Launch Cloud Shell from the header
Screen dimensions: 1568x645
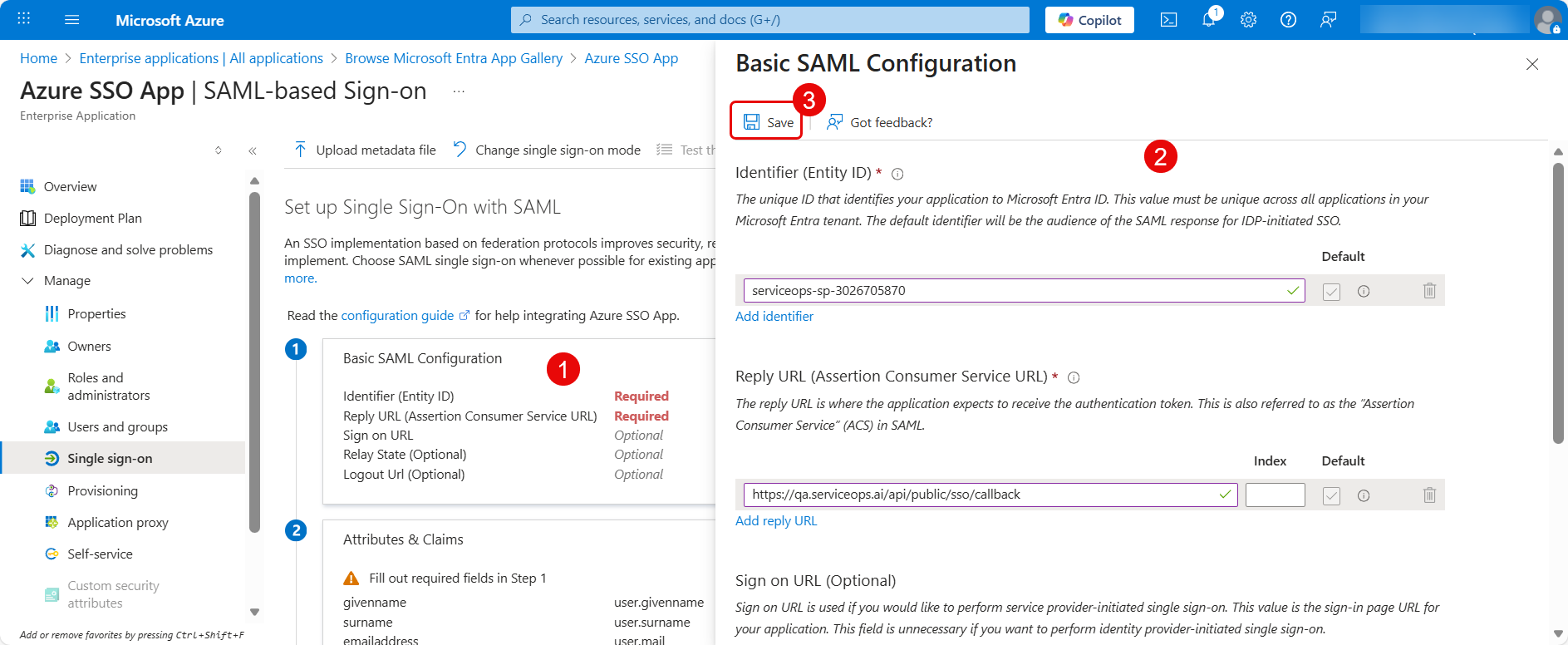(x=1168, y=20)
